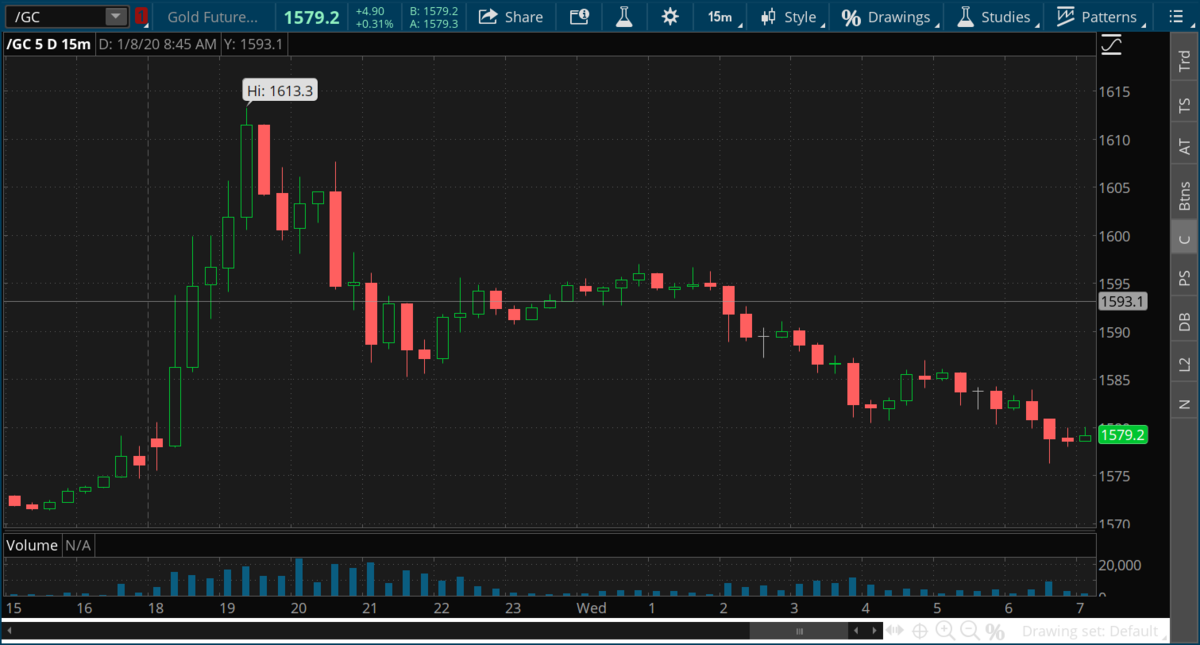1200x645 pixels.
Task: Open the chart alert/news icon
Action: (x=579, y=17)
